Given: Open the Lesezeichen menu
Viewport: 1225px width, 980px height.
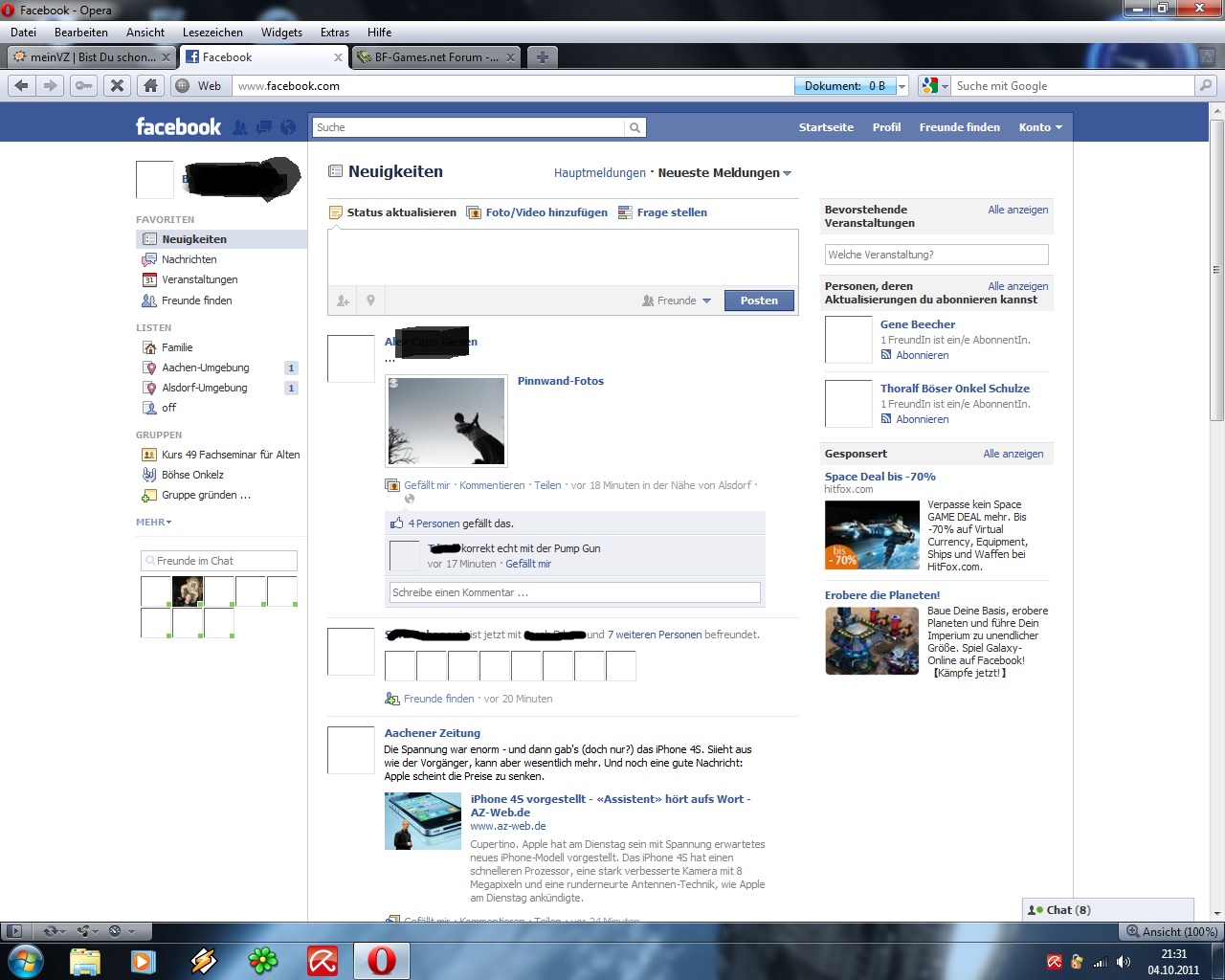Looking at the screenshot, I should click(x=212, y=32).
